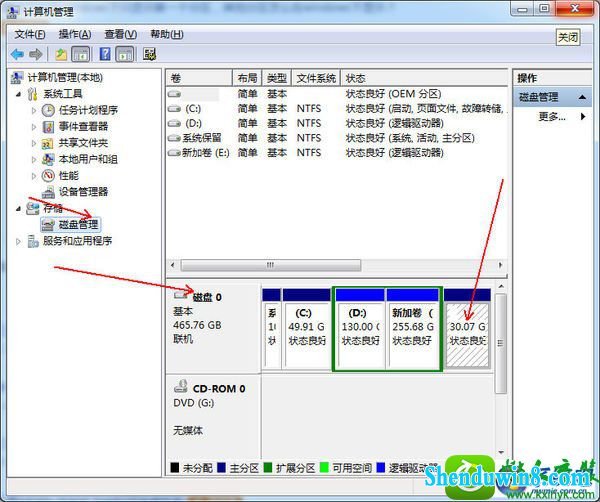Click the green 扩展分区 legend swatch
600x502 pixels.
click(268, 468)
